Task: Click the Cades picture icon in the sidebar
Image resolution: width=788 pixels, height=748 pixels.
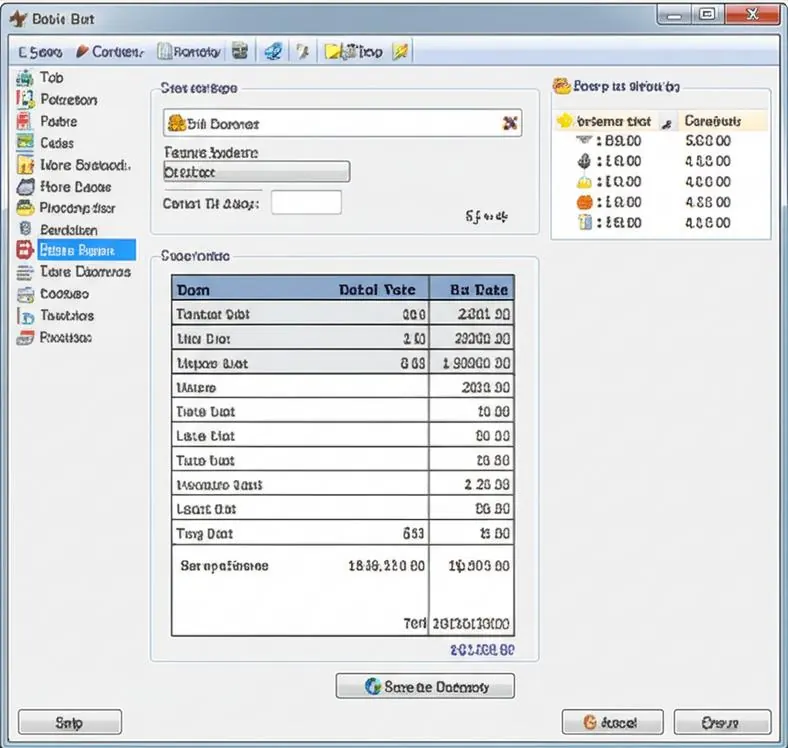Action: point(25,142)
